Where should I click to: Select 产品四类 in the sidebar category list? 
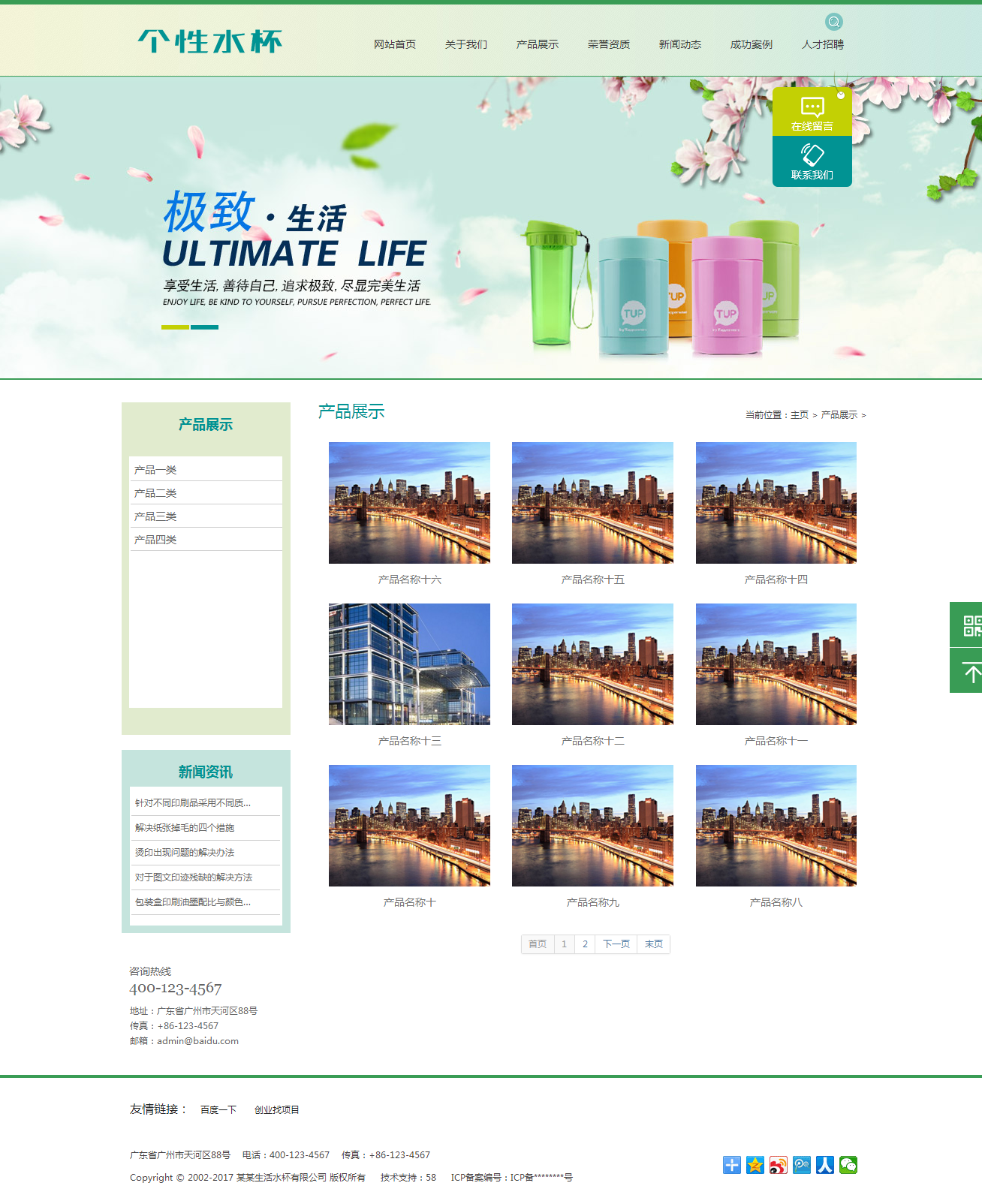point(155,540)
